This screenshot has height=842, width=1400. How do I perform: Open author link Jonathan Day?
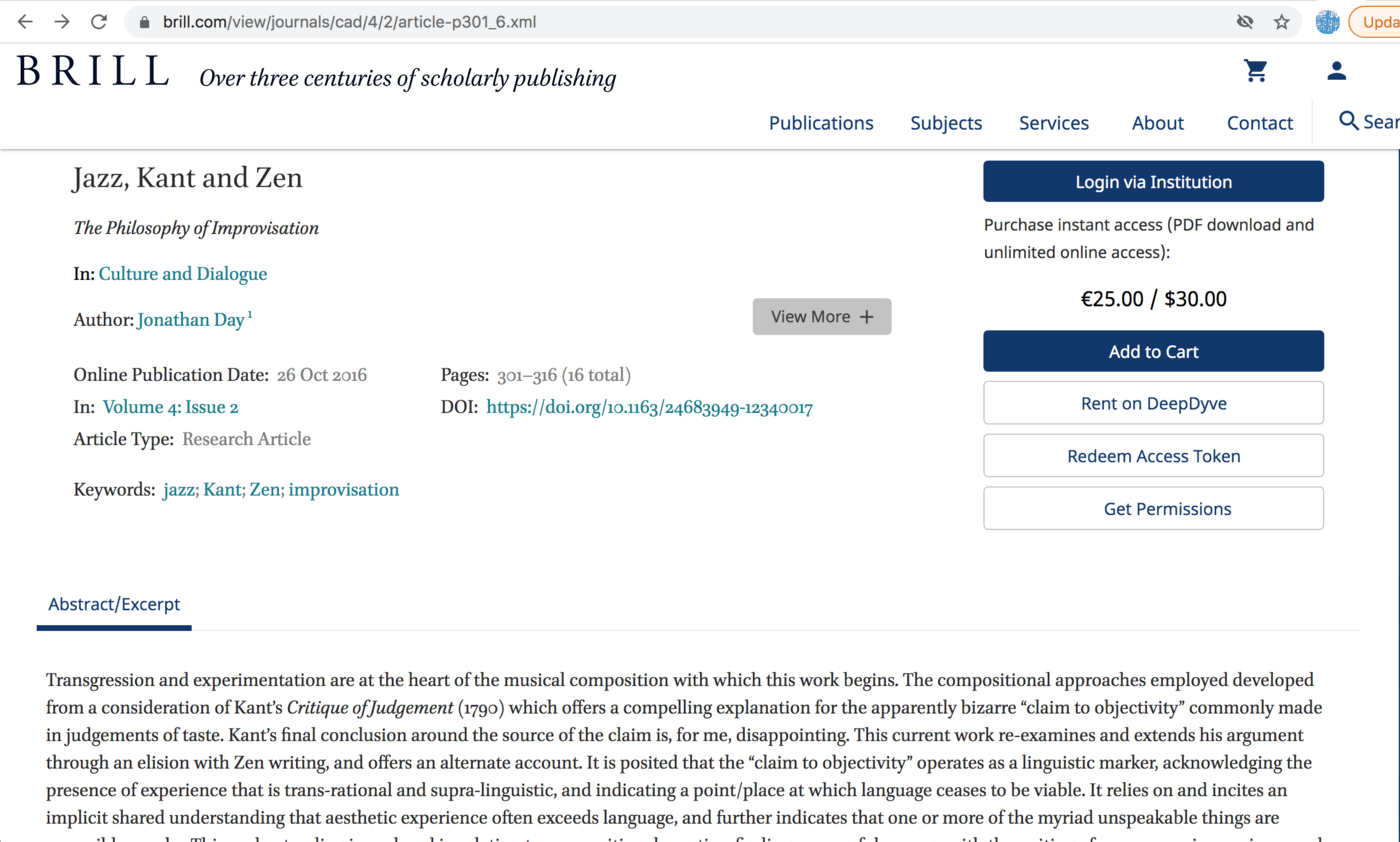pos(191,320)
